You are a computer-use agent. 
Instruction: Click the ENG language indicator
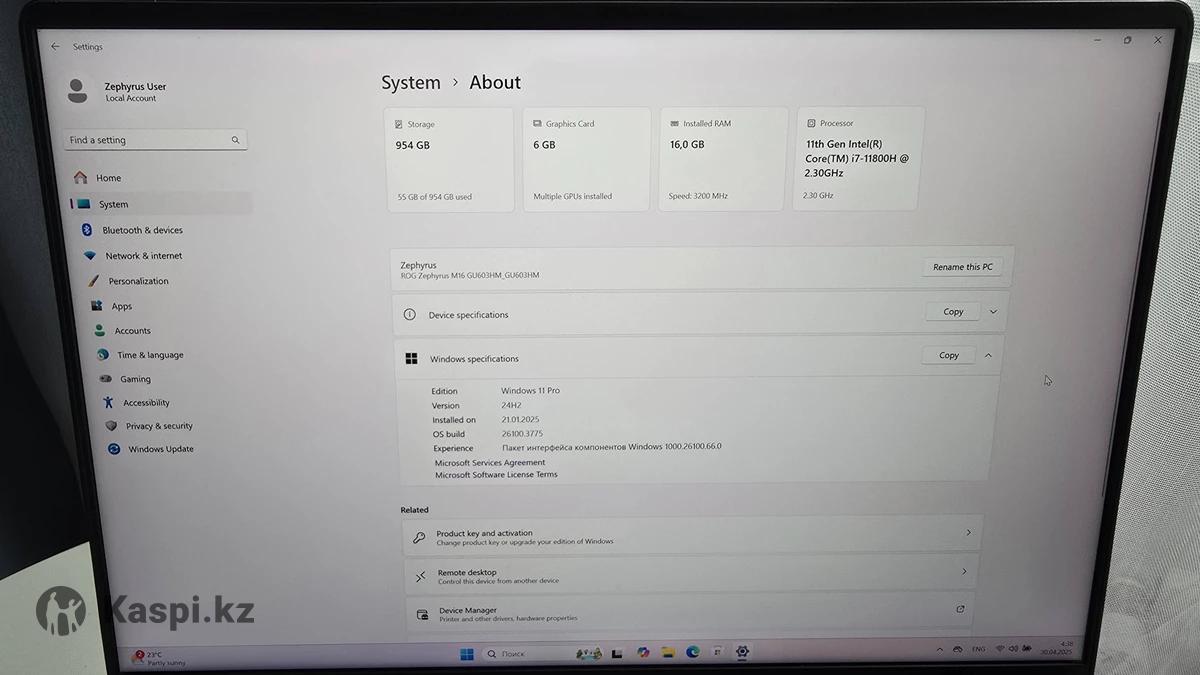(x=978, y=650)
